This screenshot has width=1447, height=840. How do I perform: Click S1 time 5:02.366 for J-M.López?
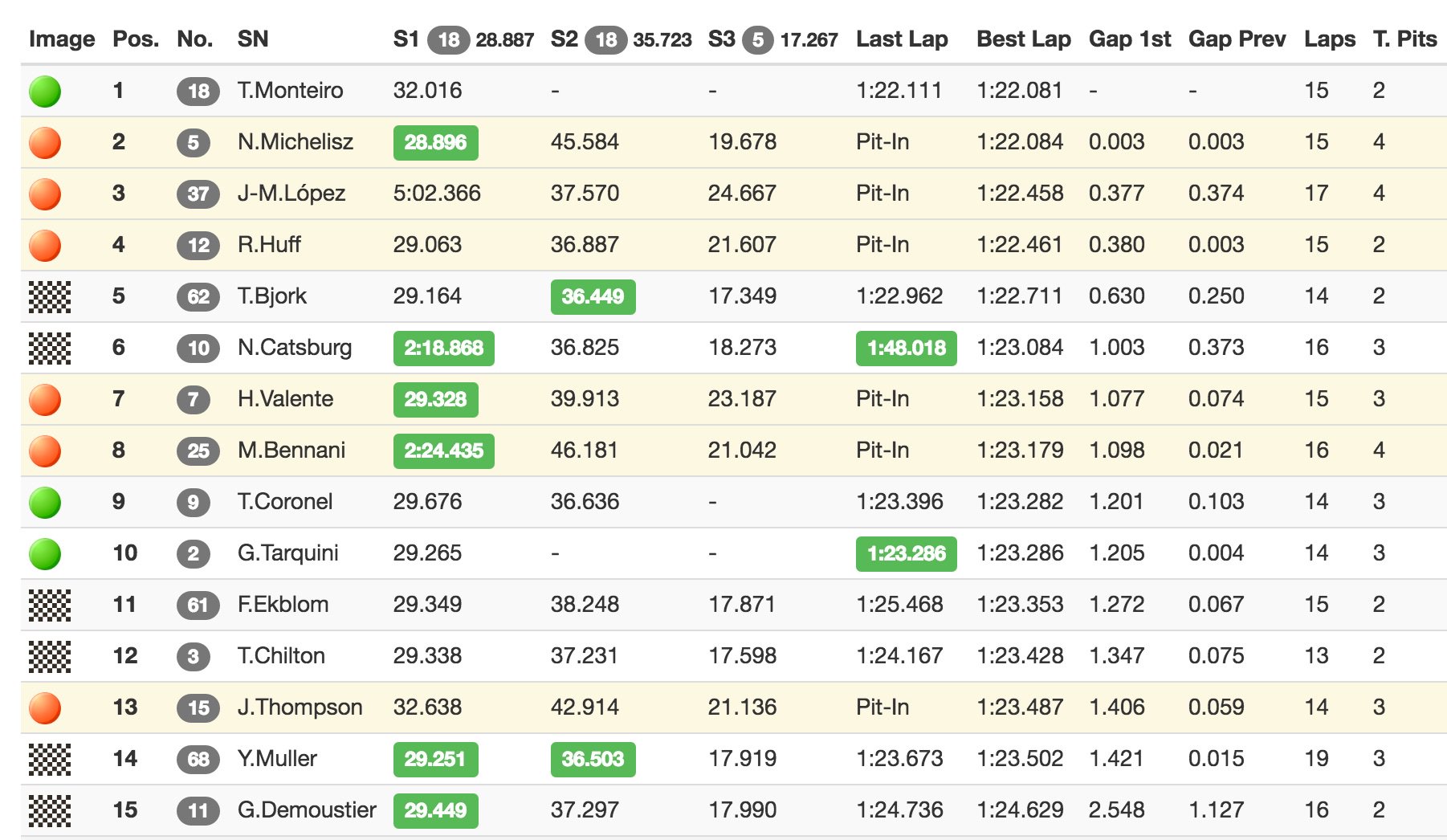click(x=438, y=193)
